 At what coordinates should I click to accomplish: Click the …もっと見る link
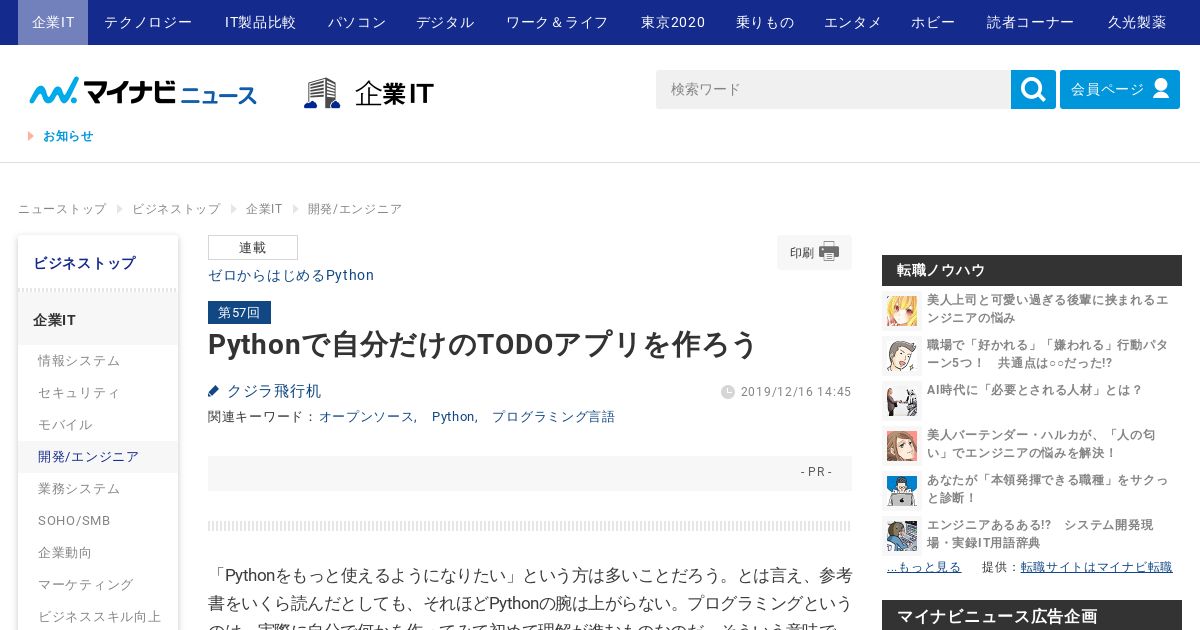coord(924,567)
